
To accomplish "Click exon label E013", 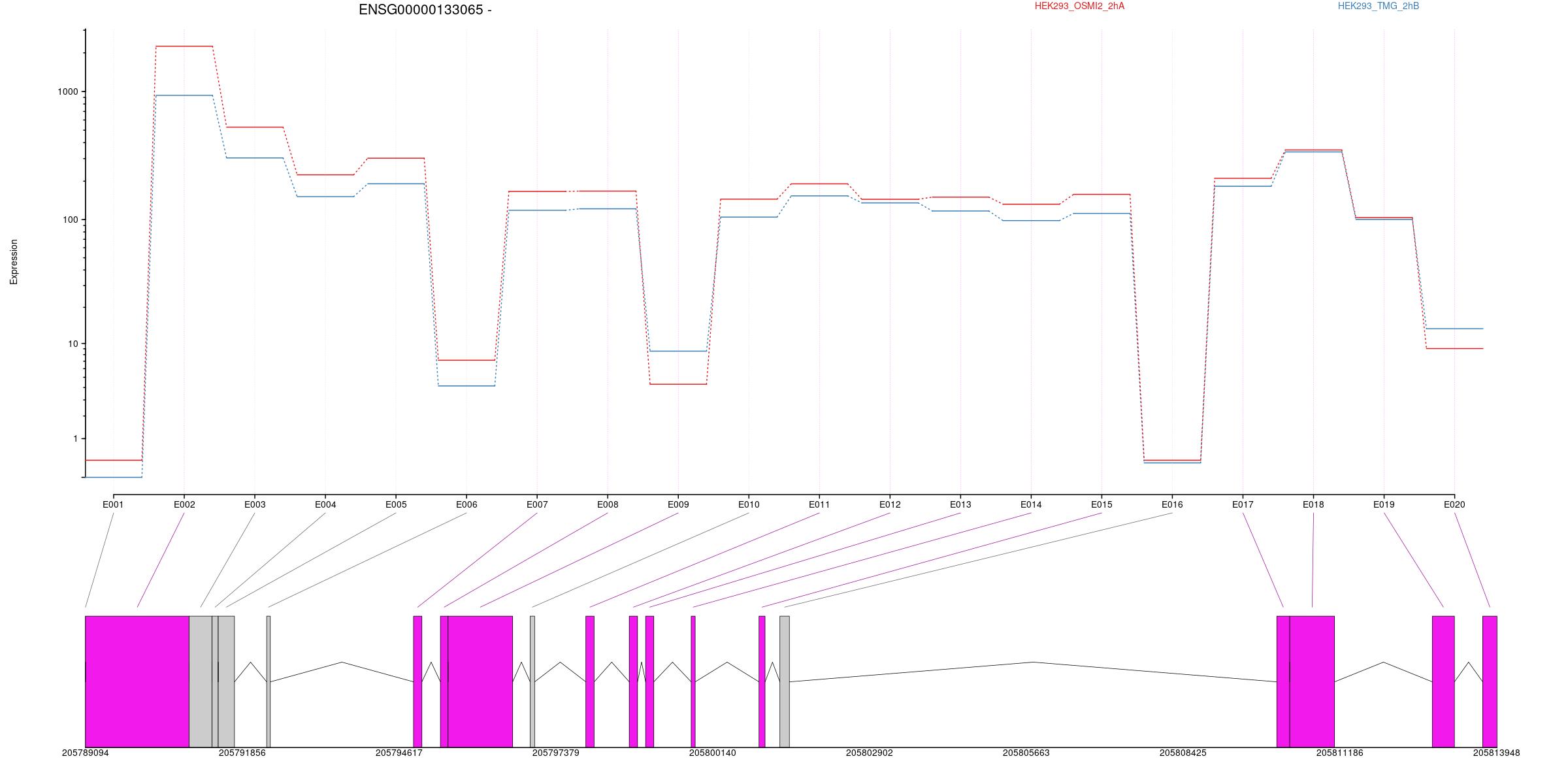I will click(960, 504).
